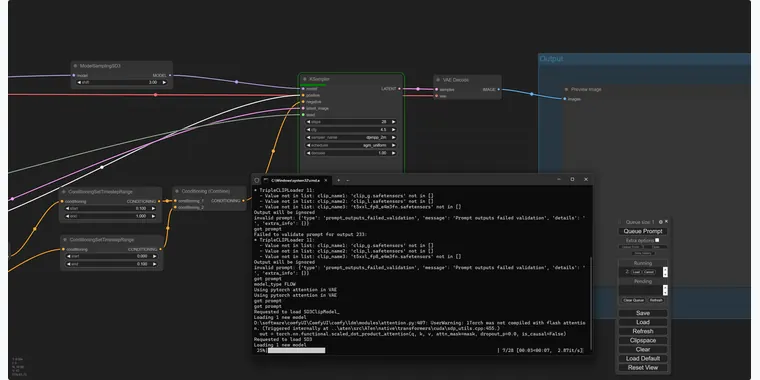Open a new tab in the cmd window
Image resolution: width=760 pixels, height=380 pixels.
pyautogui.click(x=338, y=180)
